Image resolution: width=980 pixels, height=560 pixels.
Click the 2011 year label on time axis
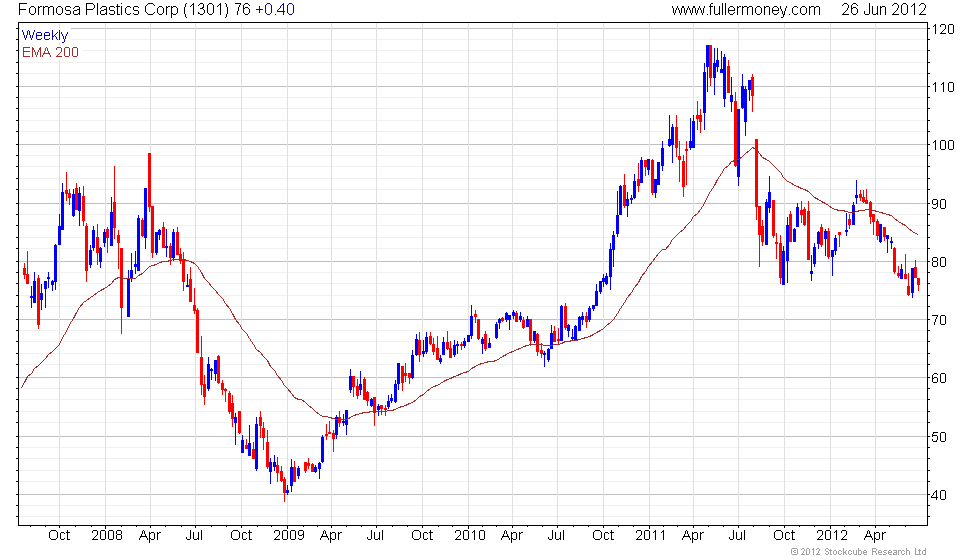651,536
